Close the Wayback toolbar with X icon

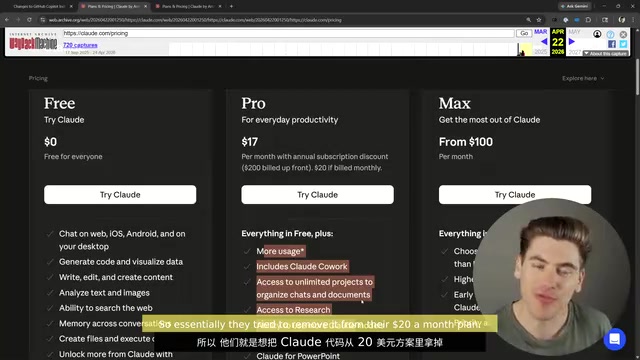click(623, 34)
